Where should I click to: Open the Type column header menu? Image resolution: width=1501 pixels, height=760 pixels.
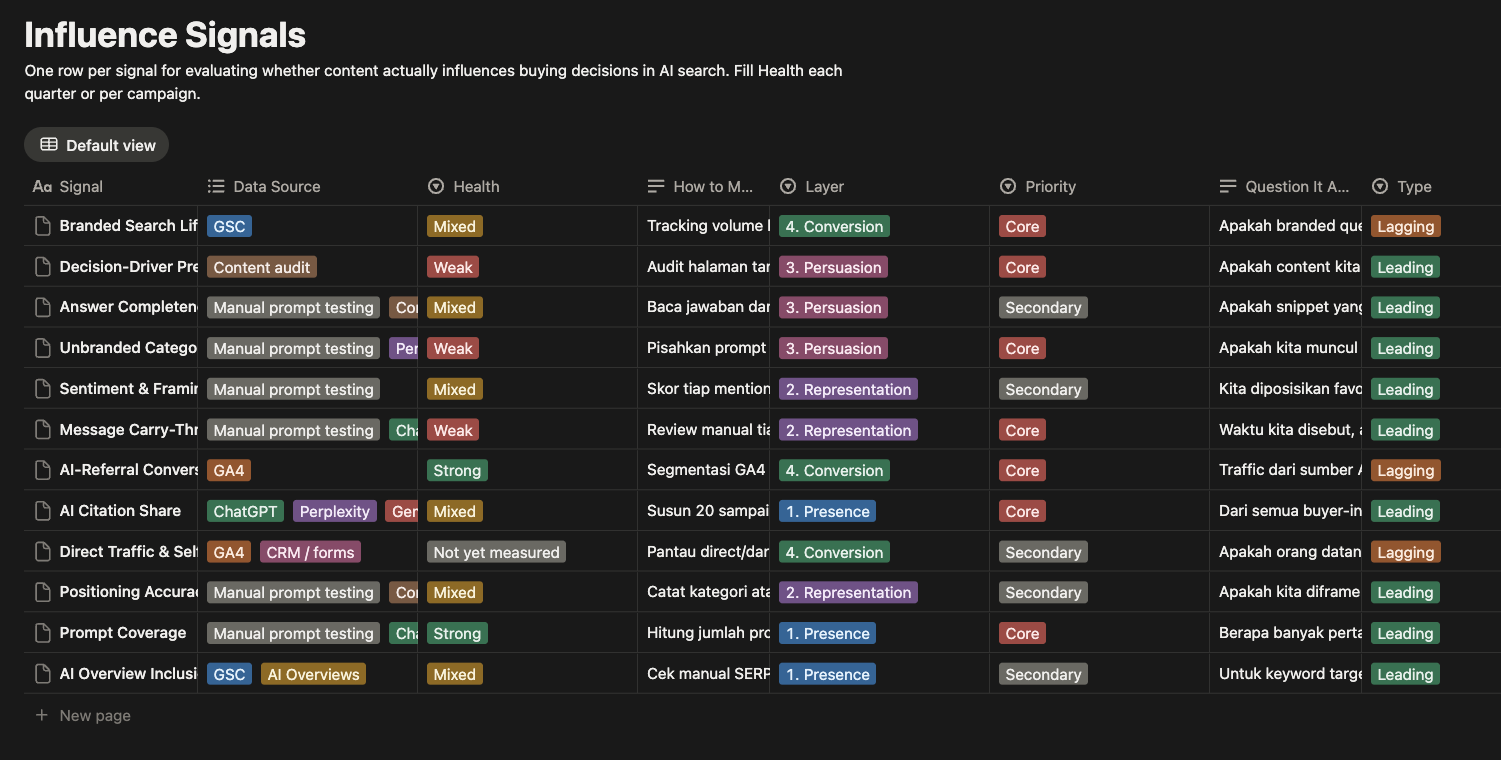[1431, 186]
